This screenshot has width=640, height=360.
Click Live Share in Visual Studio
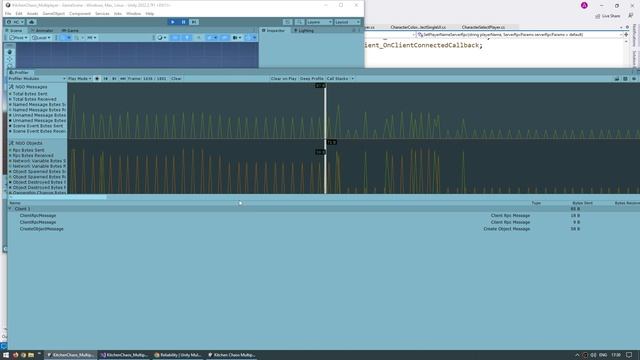pyautogui.click(x=607, y=16)
